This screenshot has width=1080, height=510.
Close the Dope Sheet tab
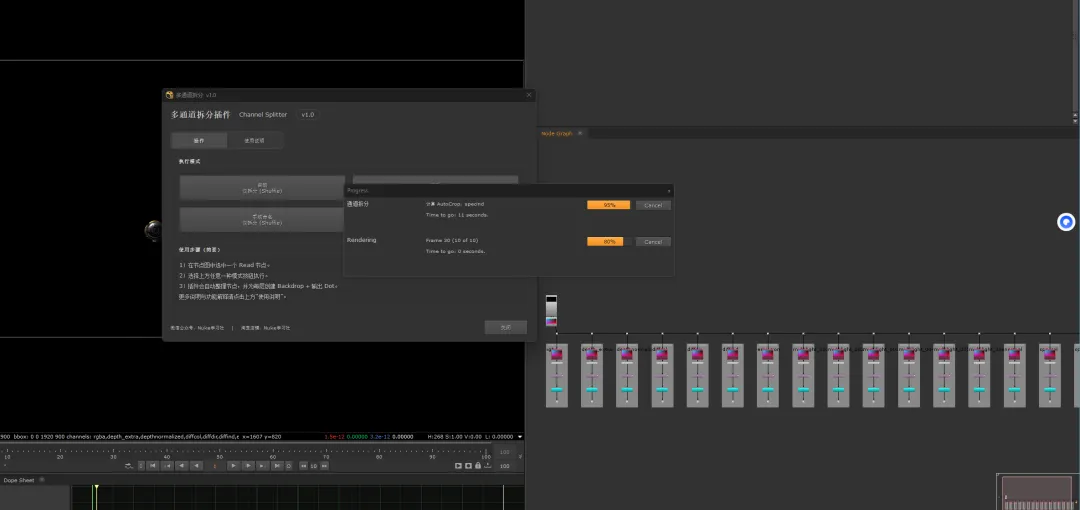coord(41,480)
